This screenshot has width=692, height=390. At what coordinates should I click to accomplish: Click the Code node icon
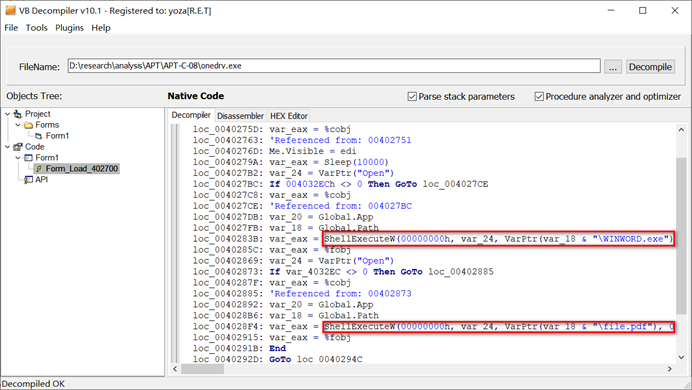tap(18, 147)
